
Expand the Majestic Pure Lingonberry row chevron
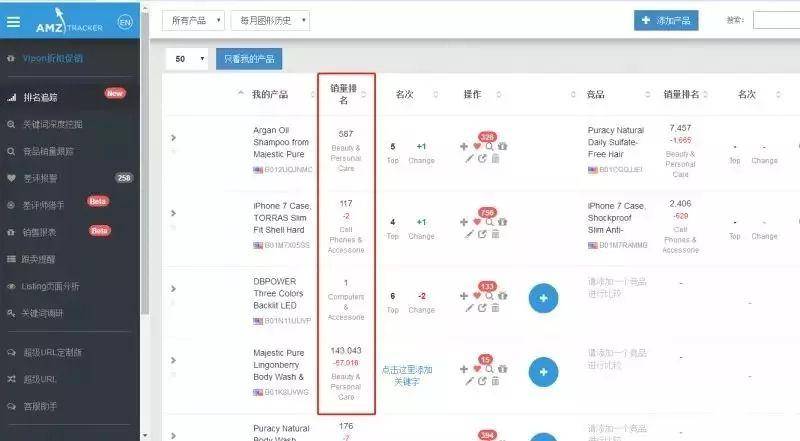tap(173, 360)
